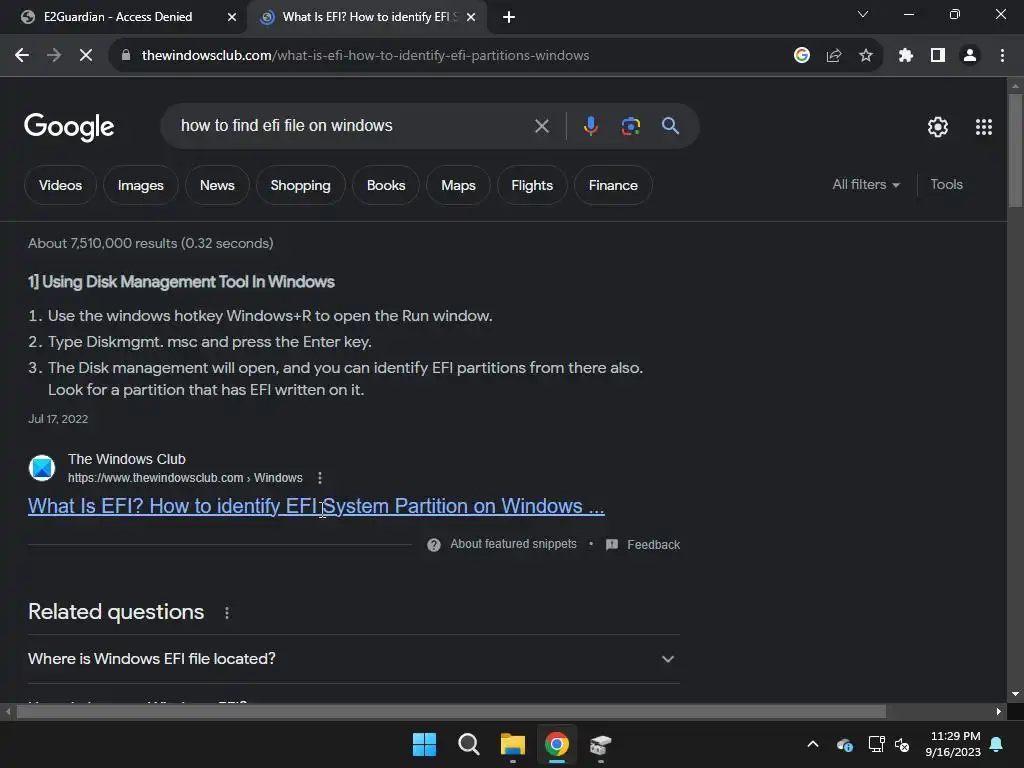Viewport: 1024px width, 768px height.
Task: Share this page via the share icon
Action: [x=833, y=56]
